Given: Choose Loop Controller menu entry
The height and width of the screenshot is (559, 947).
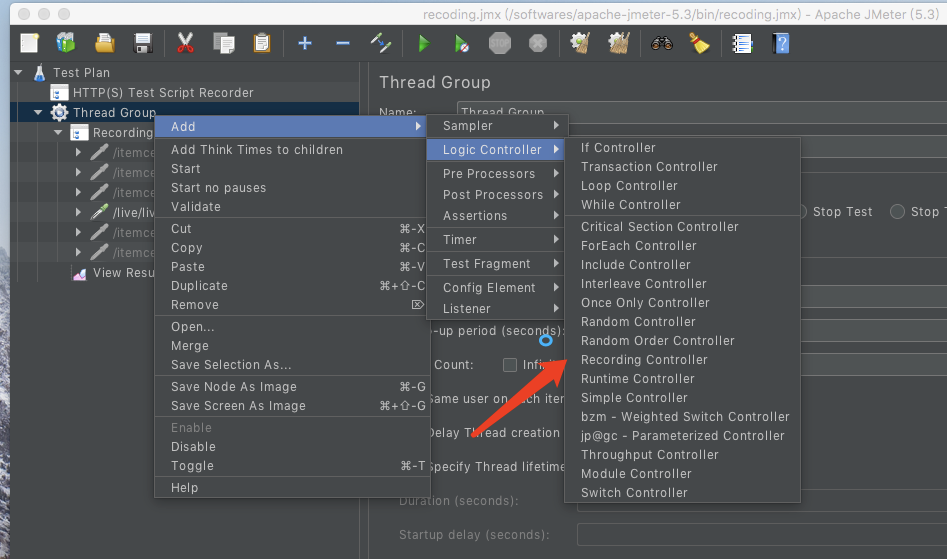Looking at the screenshot, I should pyautogui.click(x=682, y=186).
